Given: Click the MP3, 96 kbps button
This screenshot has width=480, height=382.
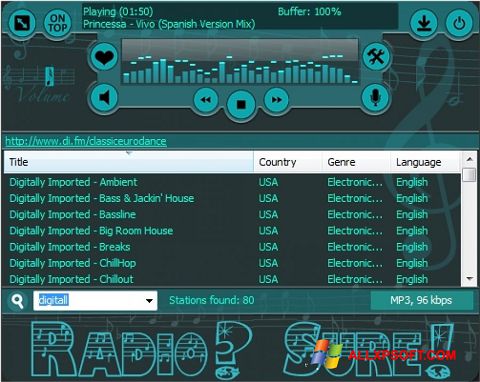Looking at the screenshot, I should [x=421, y=300].
